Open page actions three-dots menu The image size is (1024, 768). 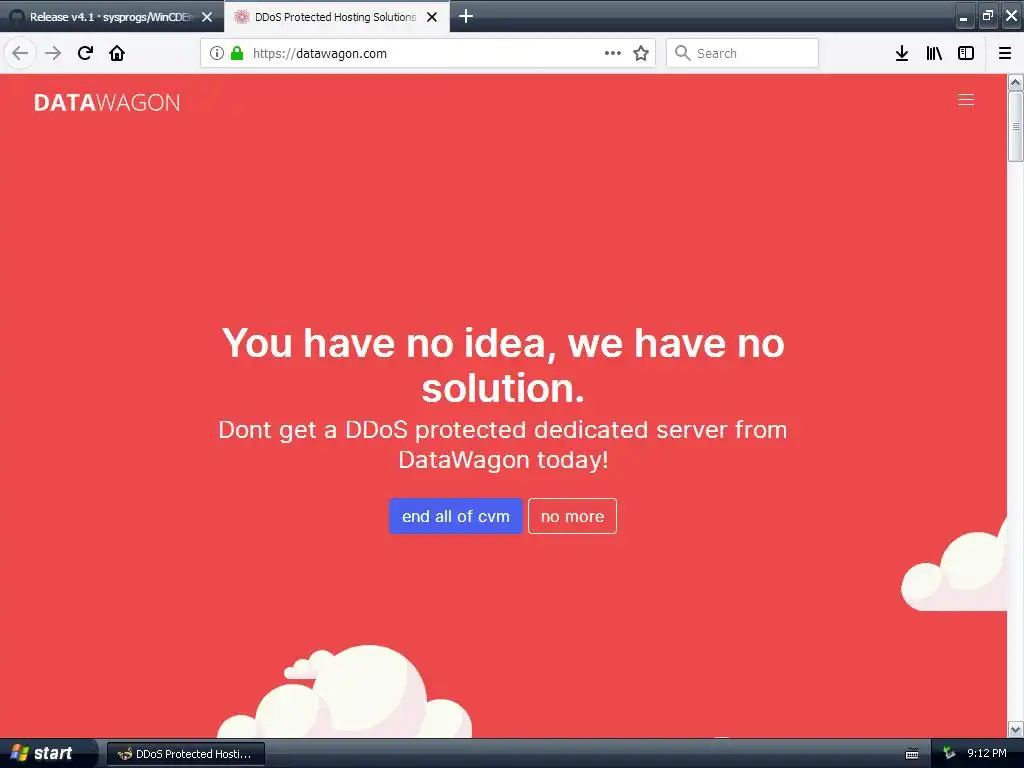click(x=613, y=53)
